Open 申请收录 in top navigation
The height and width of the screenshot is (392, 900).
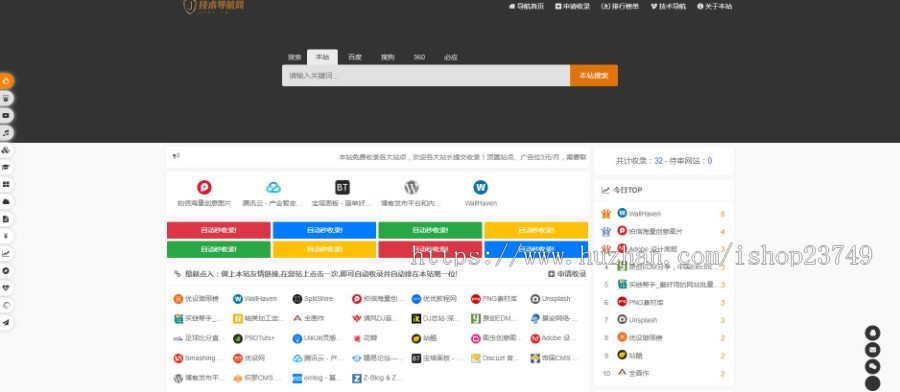573,6
